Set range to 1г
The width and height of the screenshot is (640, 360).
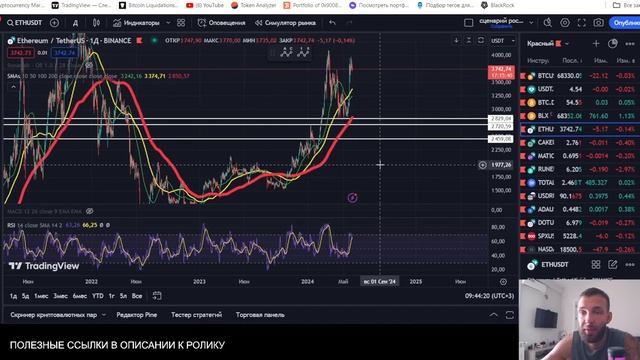coord(111,296)
